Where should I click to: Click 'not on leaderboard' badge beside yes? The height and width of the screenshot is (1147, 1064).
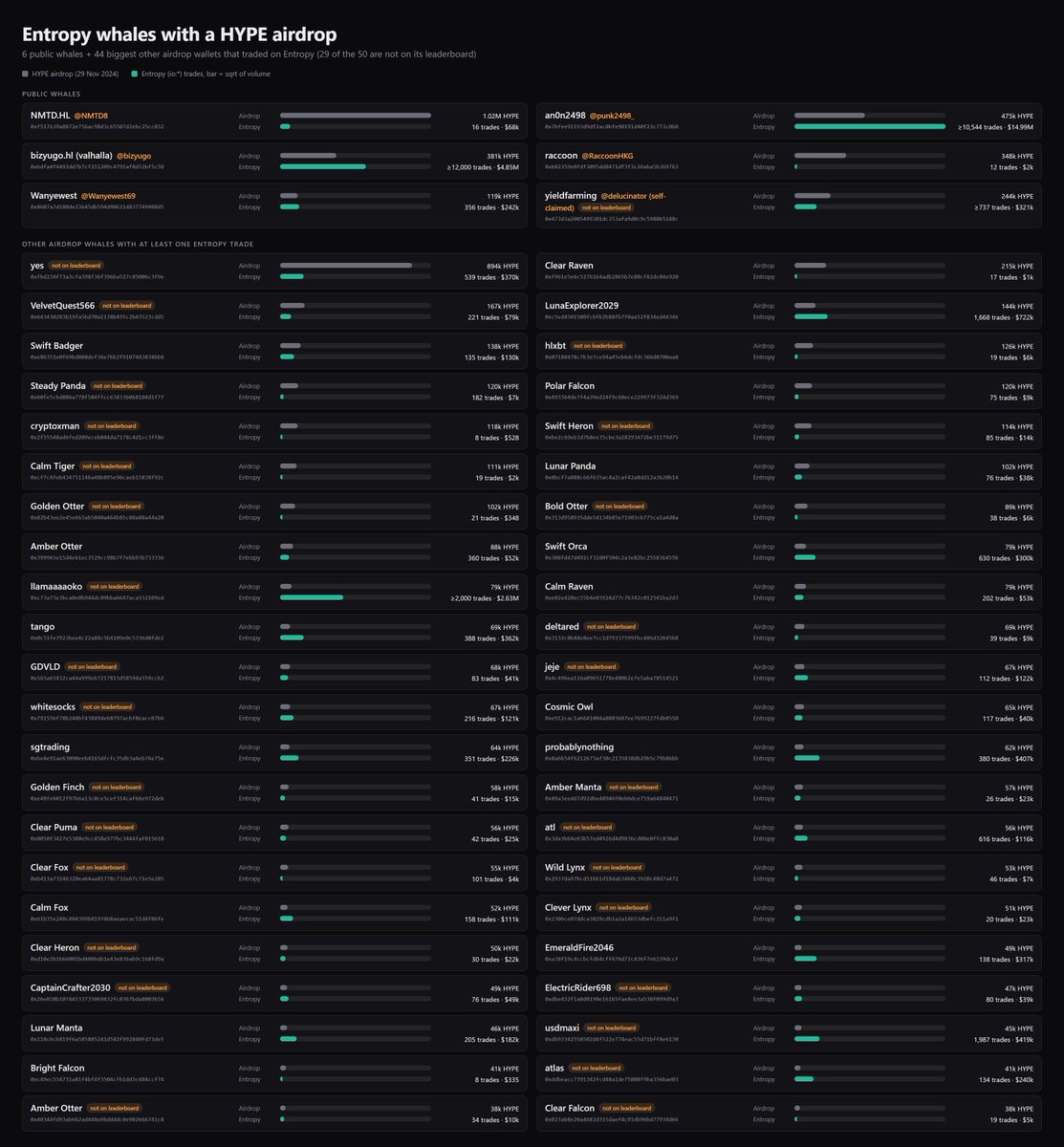76,266
